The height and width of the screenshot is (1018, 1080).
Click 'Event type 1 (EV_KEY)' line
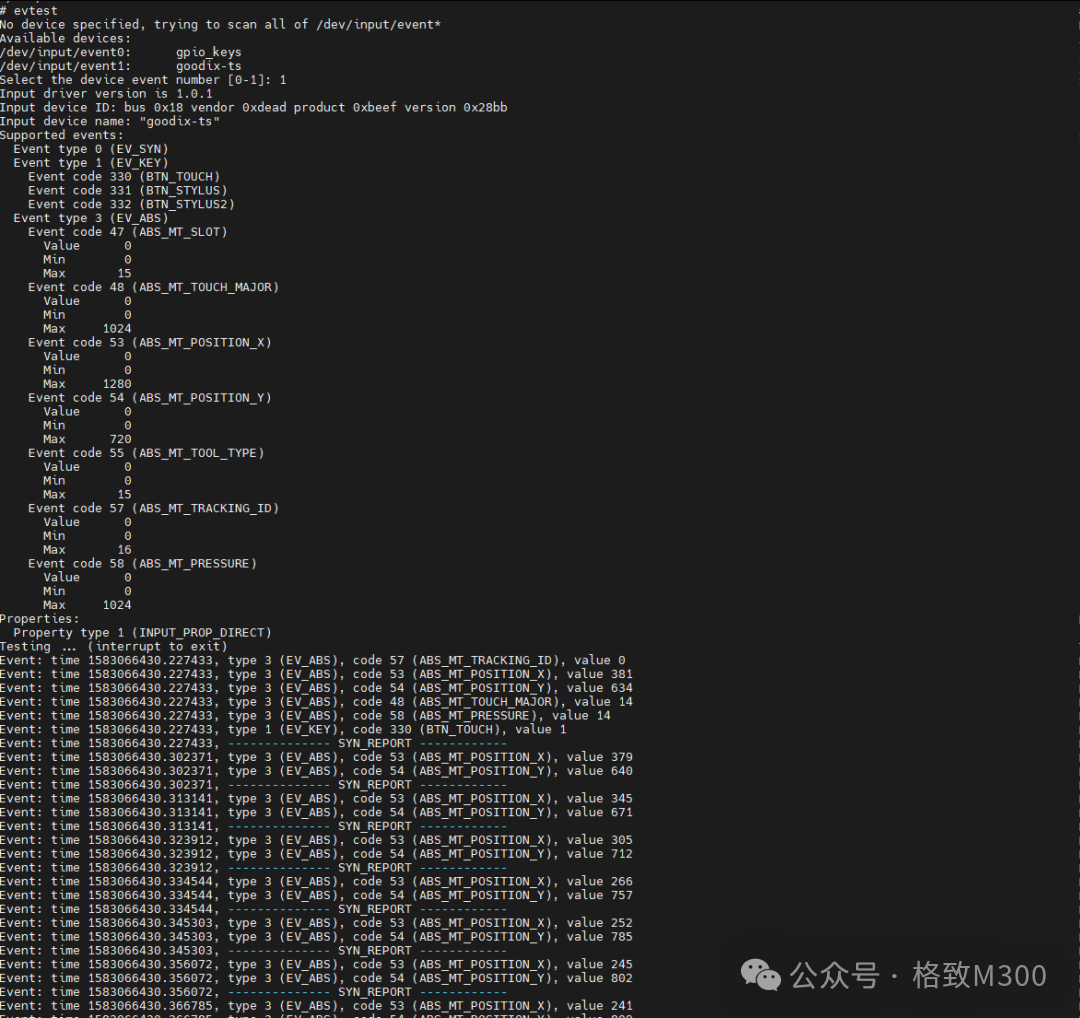(x=91, y=163)
